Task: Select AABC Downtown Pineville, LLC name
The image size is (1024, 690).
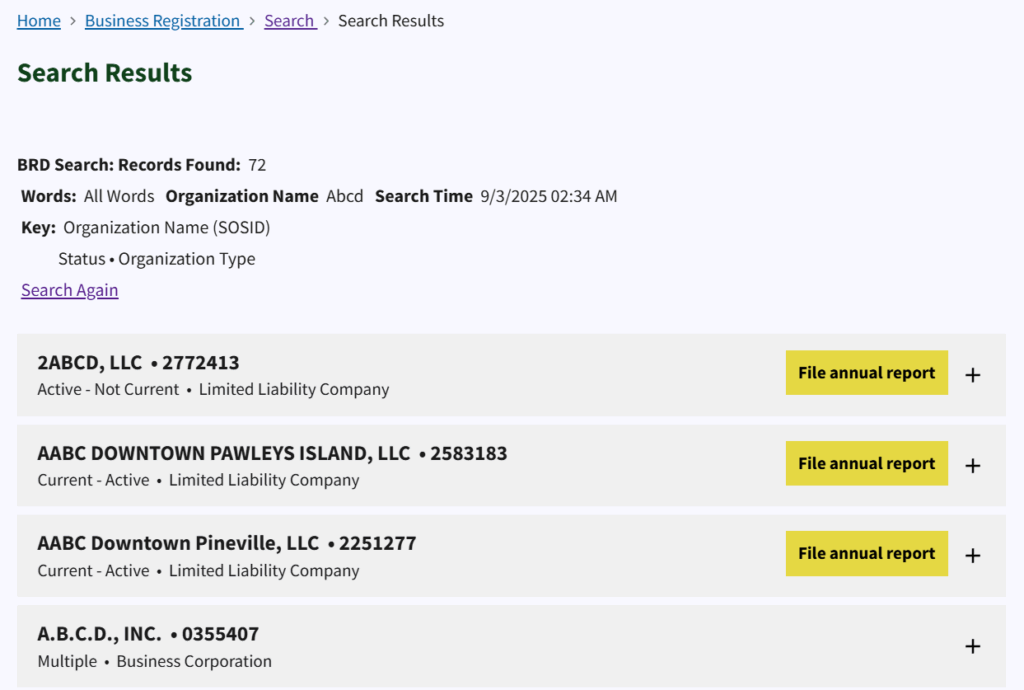Action: point(178,543)
